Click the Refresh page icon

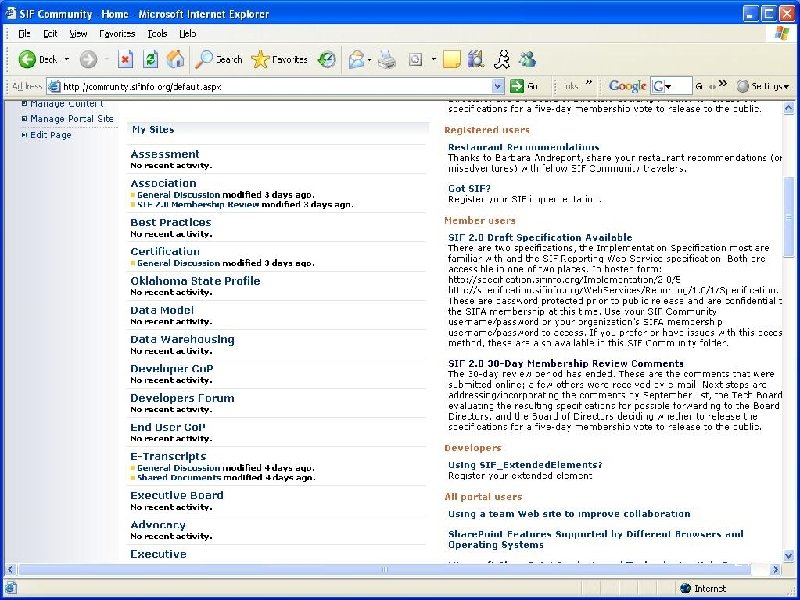pos(151,59)
